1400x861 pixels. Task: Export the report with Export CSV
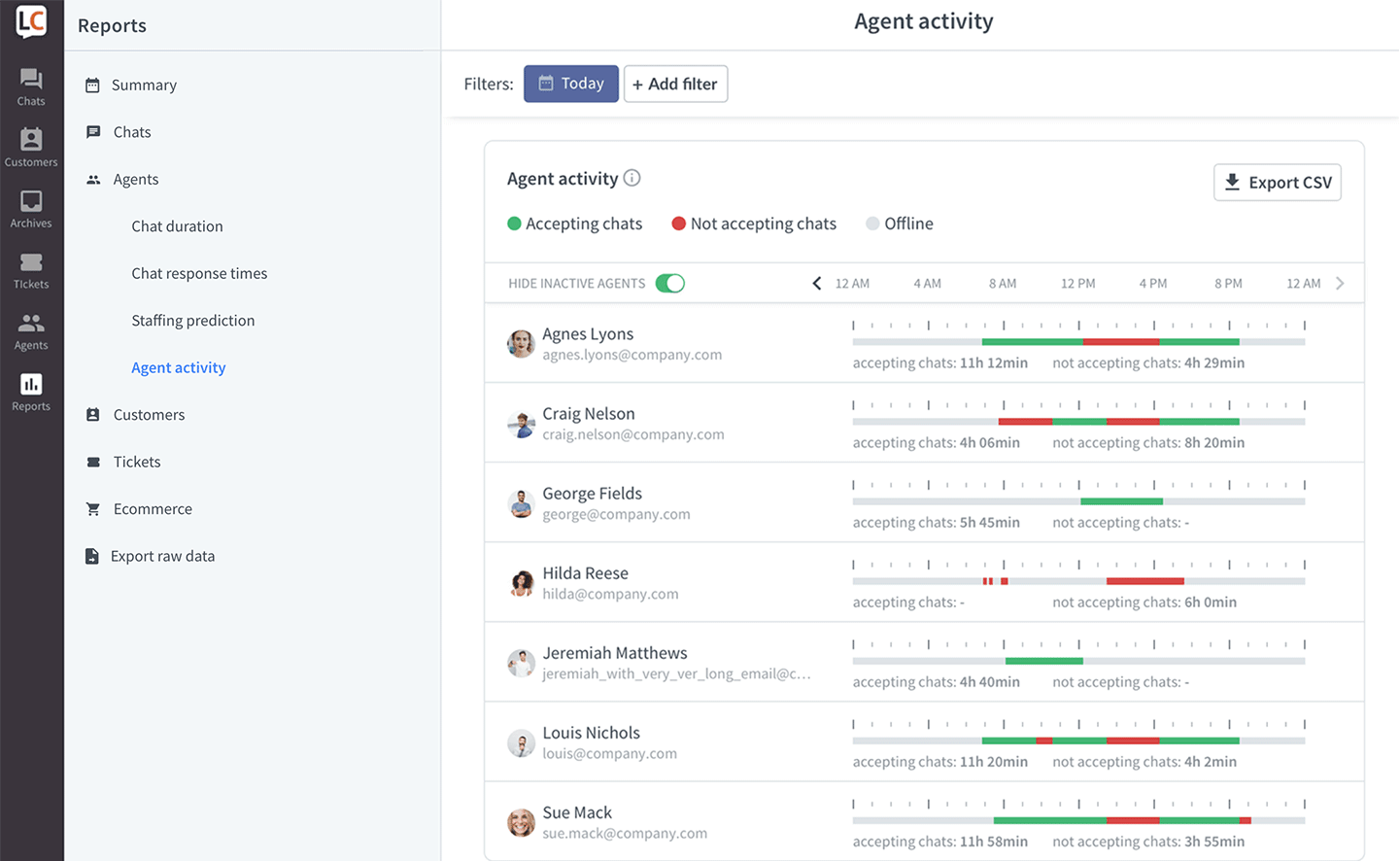pyautogui.click(x=1277, y=182)
